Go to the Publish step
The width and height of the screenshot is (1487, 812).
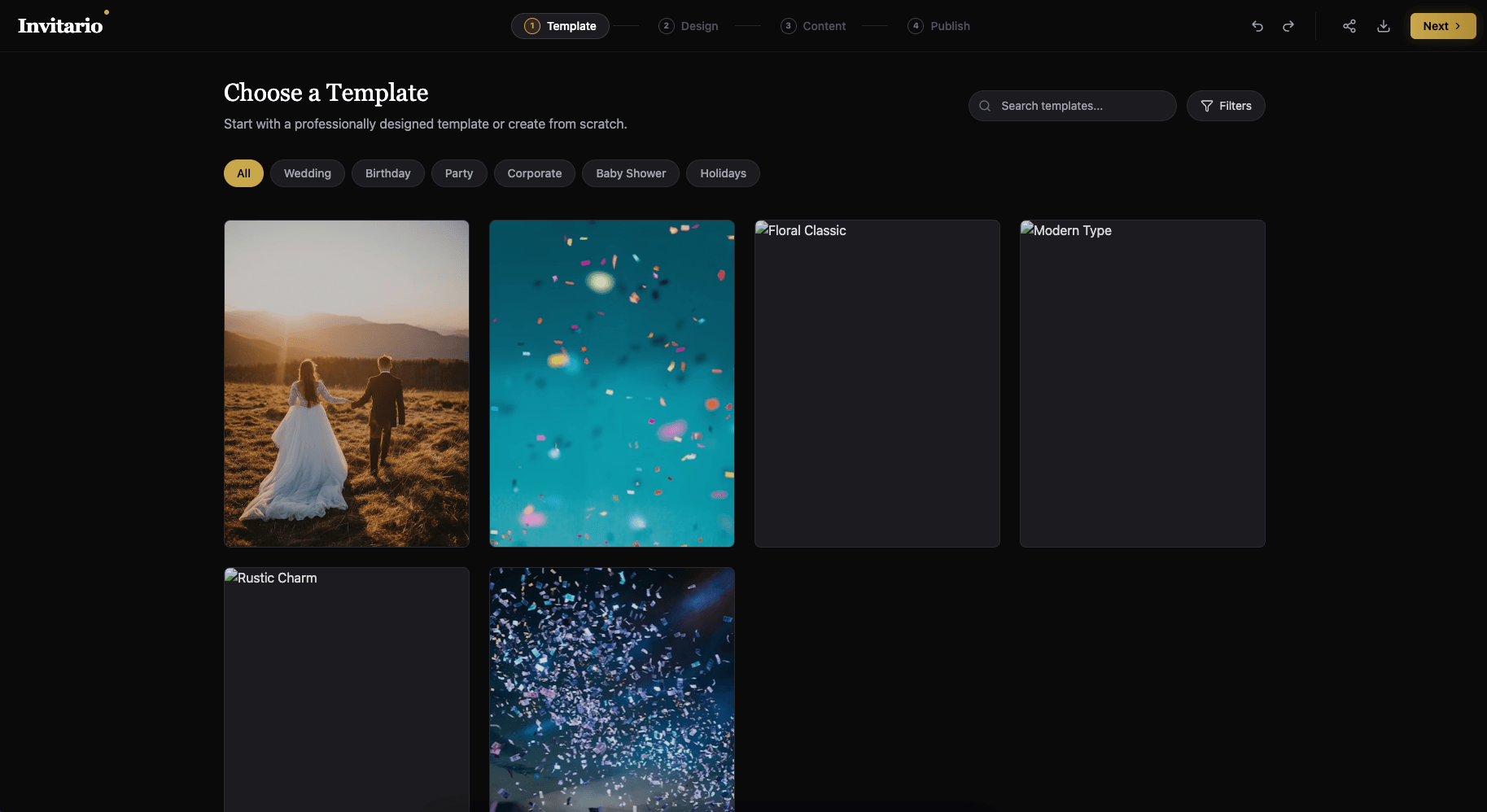point(939,26)
